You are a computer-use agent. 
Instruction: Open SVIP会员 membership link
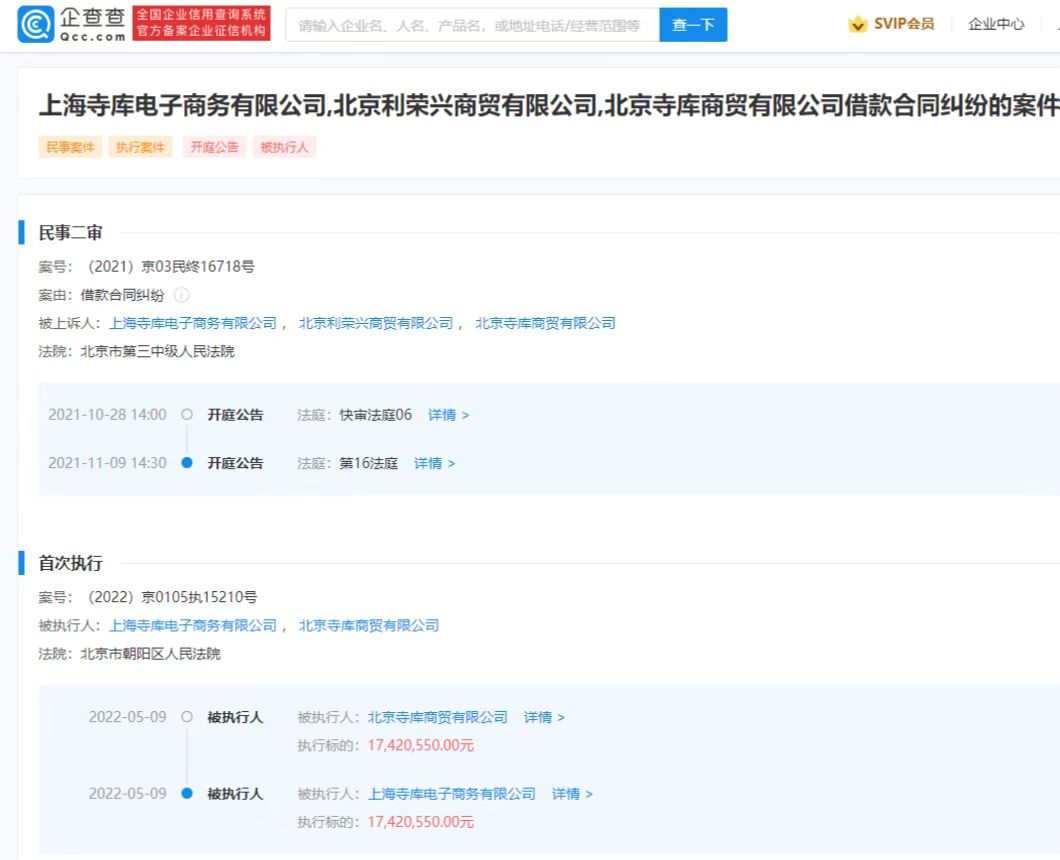[x=904, y=24]
